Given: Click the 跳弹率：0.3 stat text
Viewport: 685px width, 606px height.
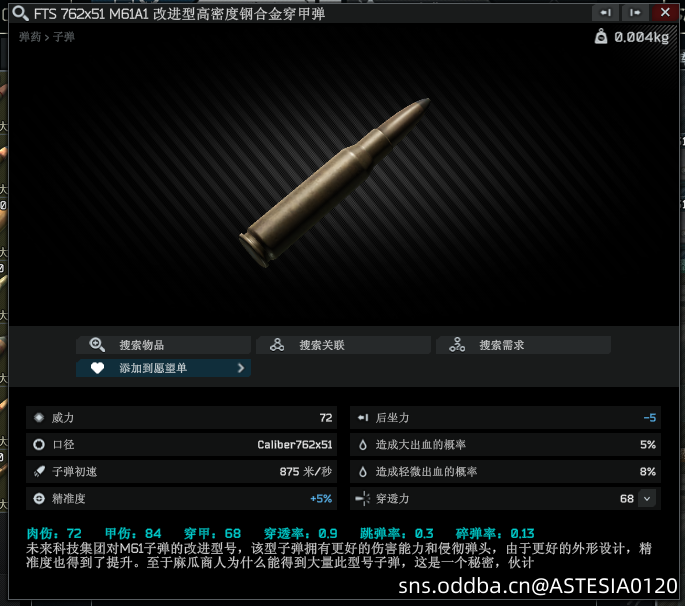Looking at the screenshot, I should click(x=397, y=533).
